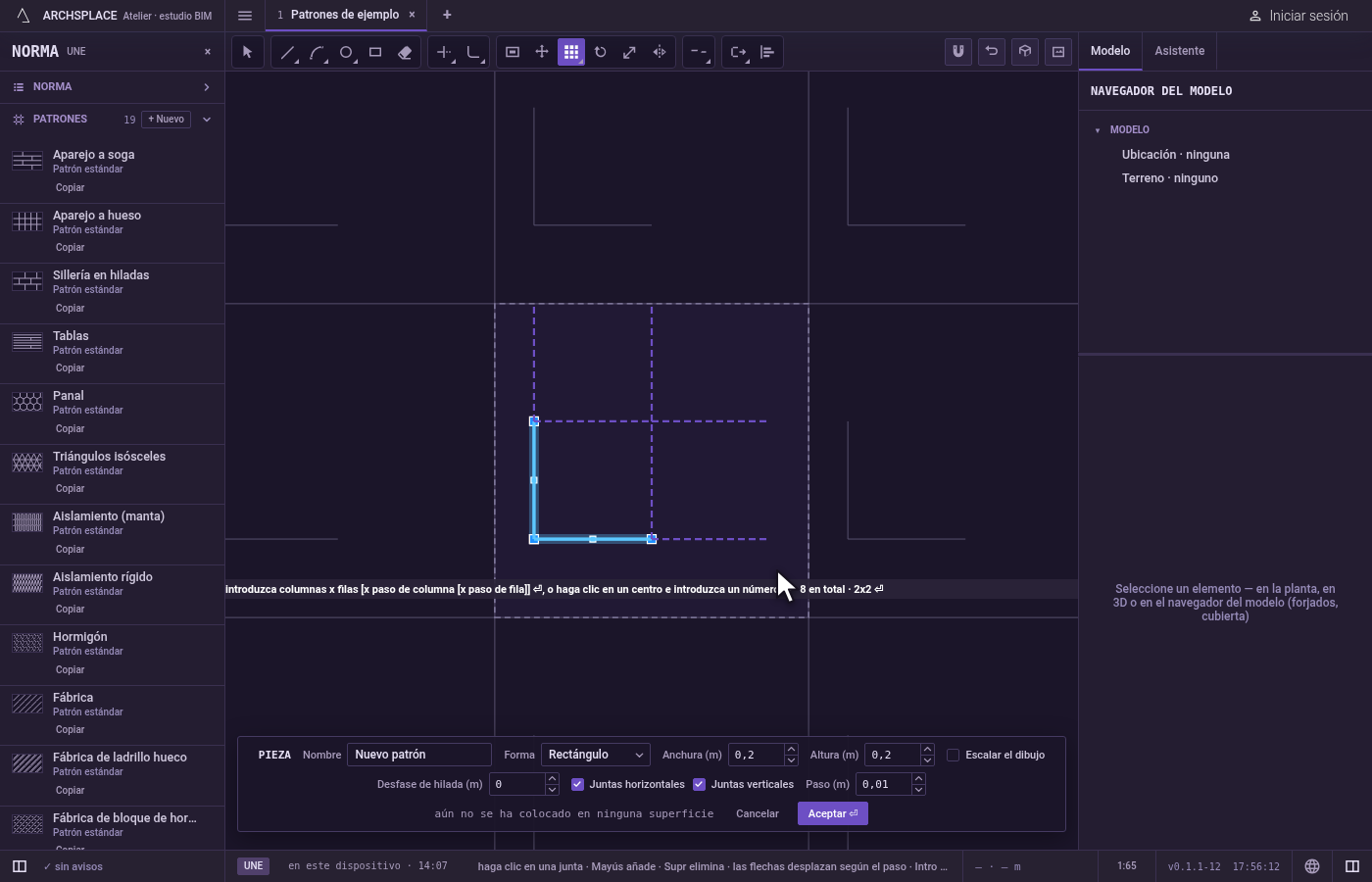Click the sin avisos status entry
This screenshot has width=1372, height=882.
[73, 867]
